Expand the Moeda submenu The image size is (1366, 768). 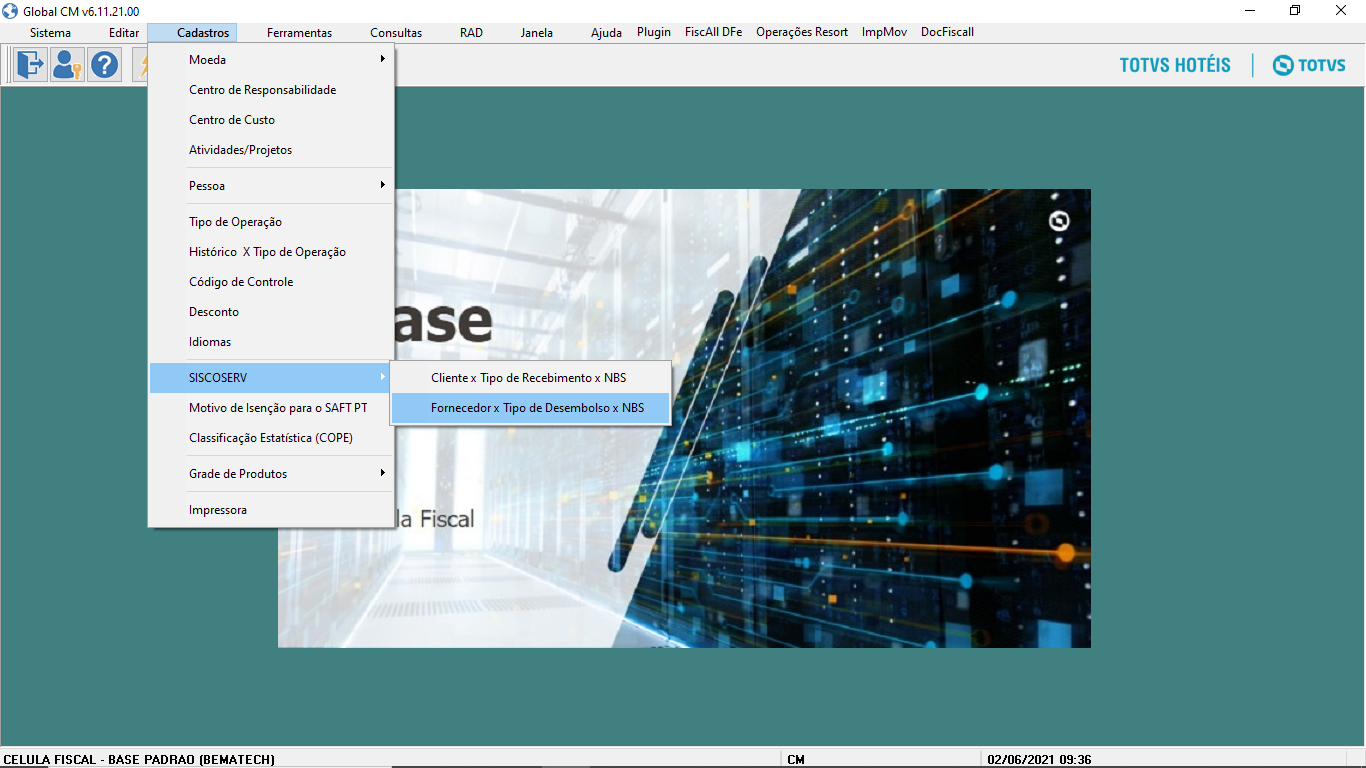tap(271, 60)
